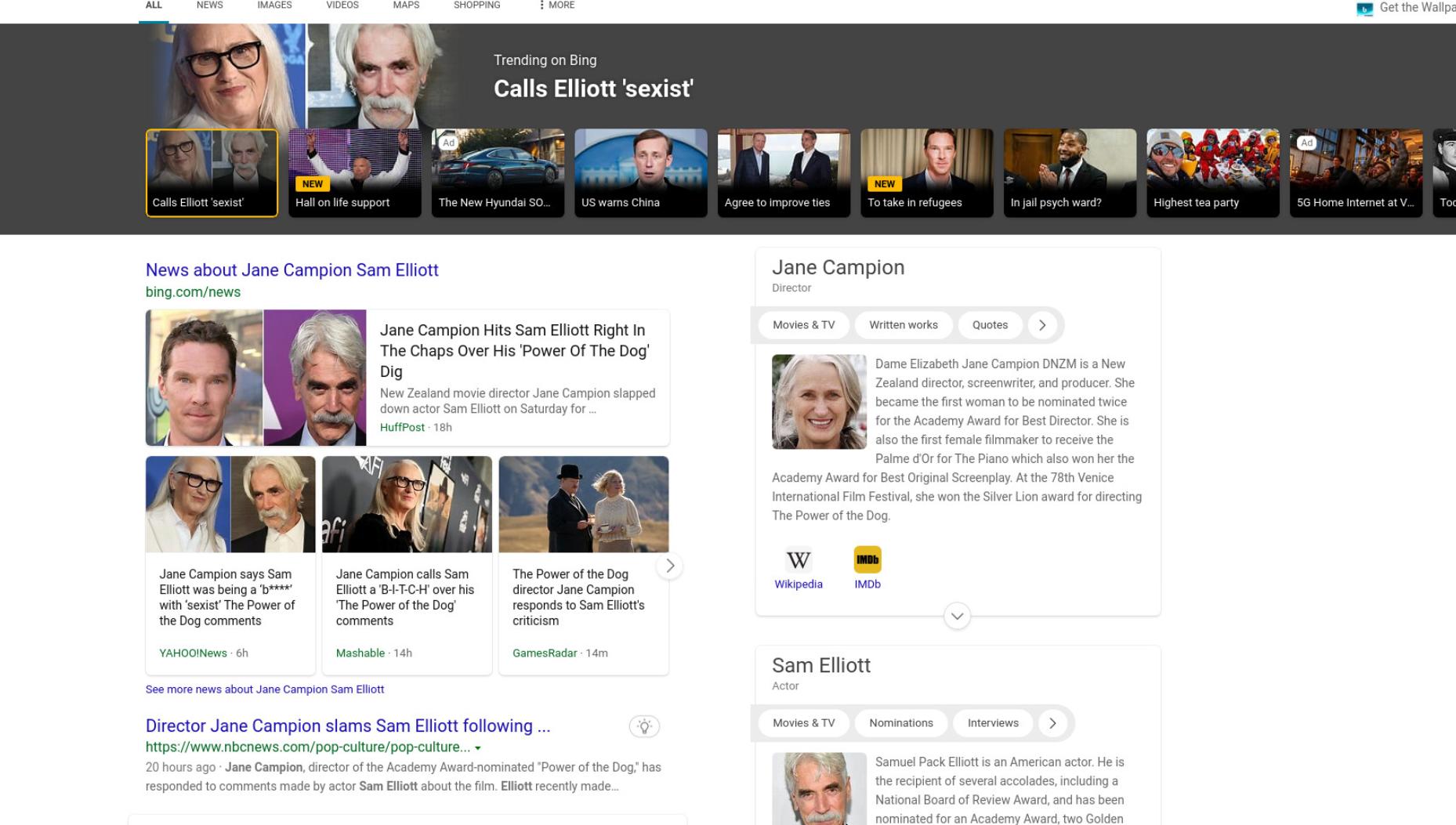Viewport: 1456px width, 825px height.
Task: Click the Sam Elliott card title
Action: click(x=821, y=666)
